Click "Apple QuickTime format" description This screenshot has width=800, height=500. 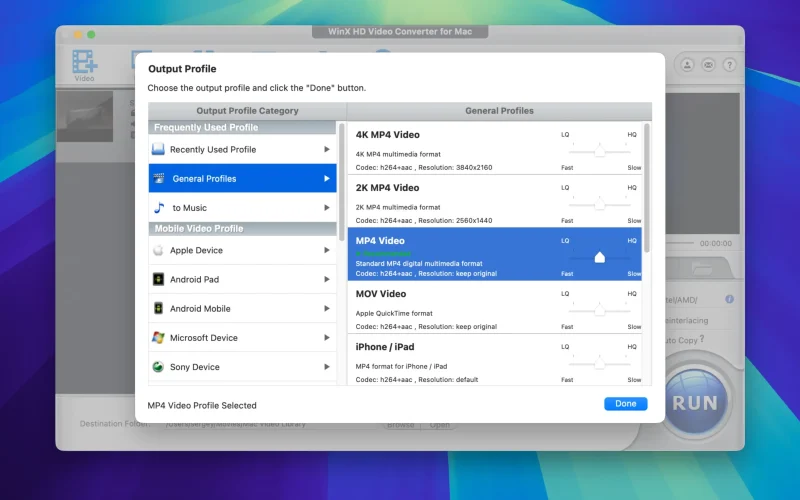(394, 313)
